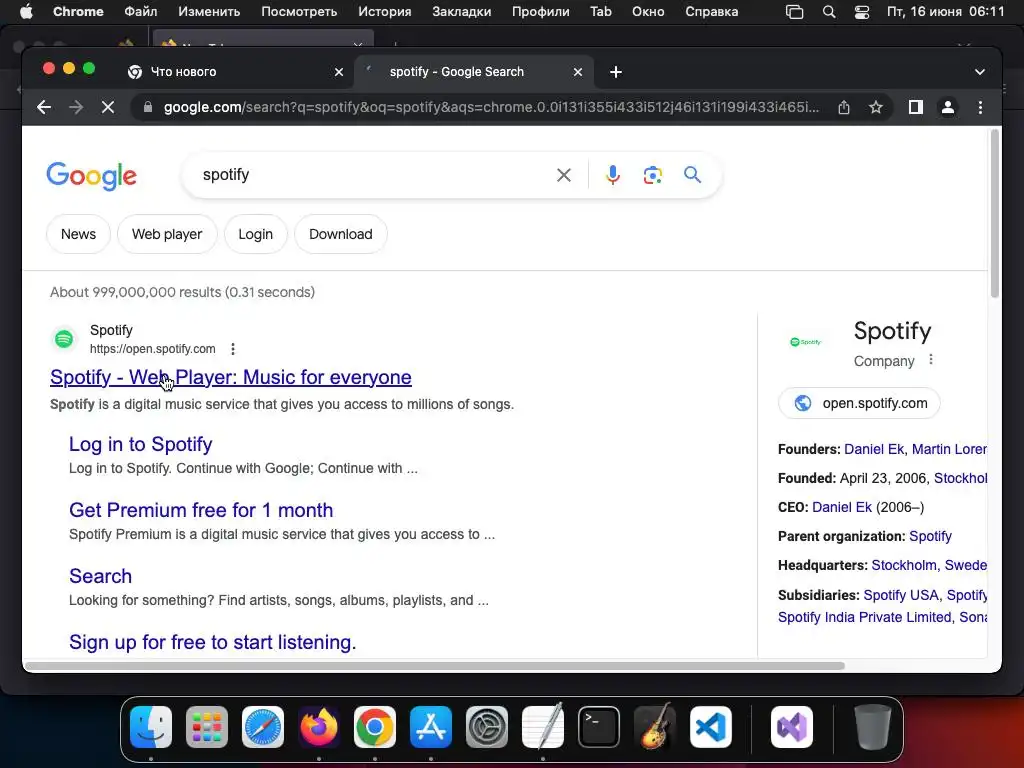1024x768 pixels.
Task: Open the more options dots beside open.spotify.com URL
Action: 233,349
